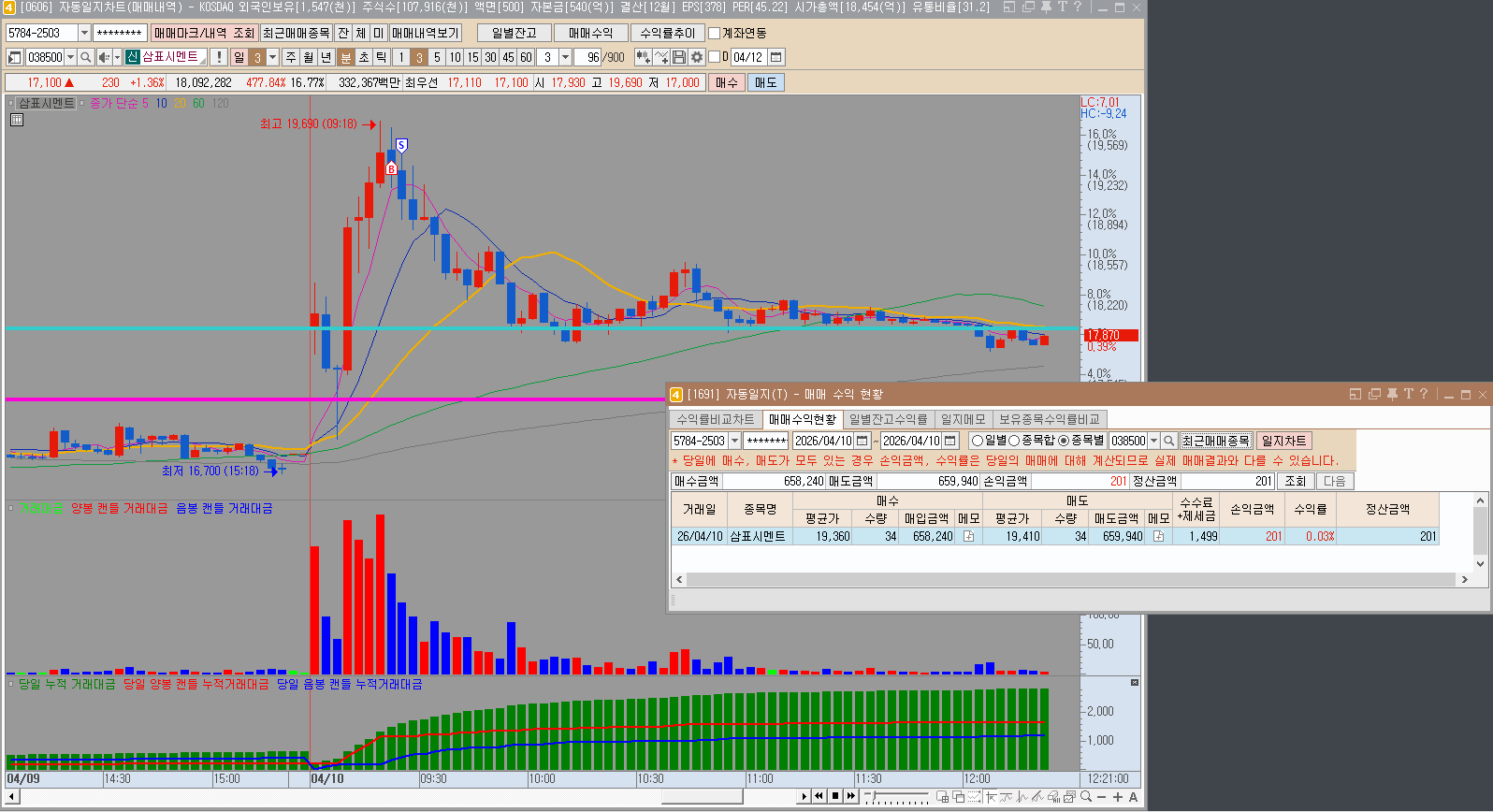Select the 일별 radio button
The height and width of the screenshot is (812, 1493).
(x=978, y=441)
